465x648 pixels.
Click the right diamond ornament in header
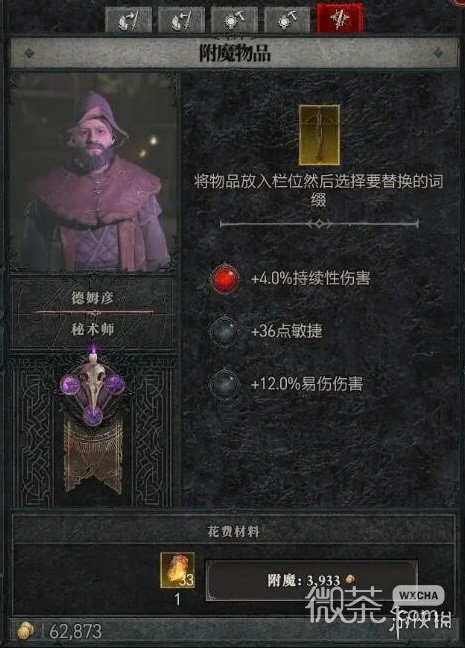tap(439, 53)
